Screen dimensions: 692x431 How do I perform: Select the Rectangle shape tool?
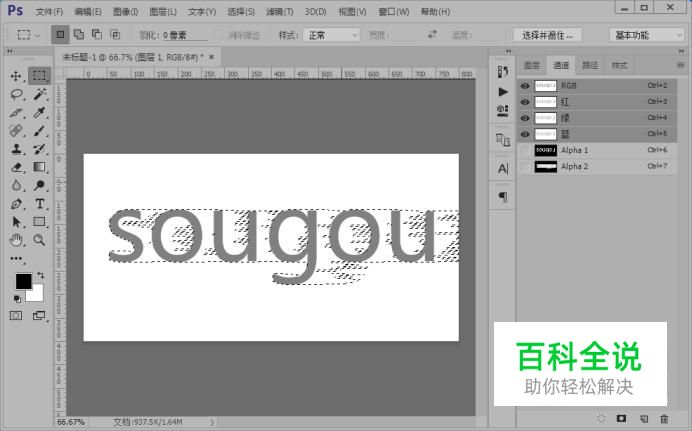(39, 222)
